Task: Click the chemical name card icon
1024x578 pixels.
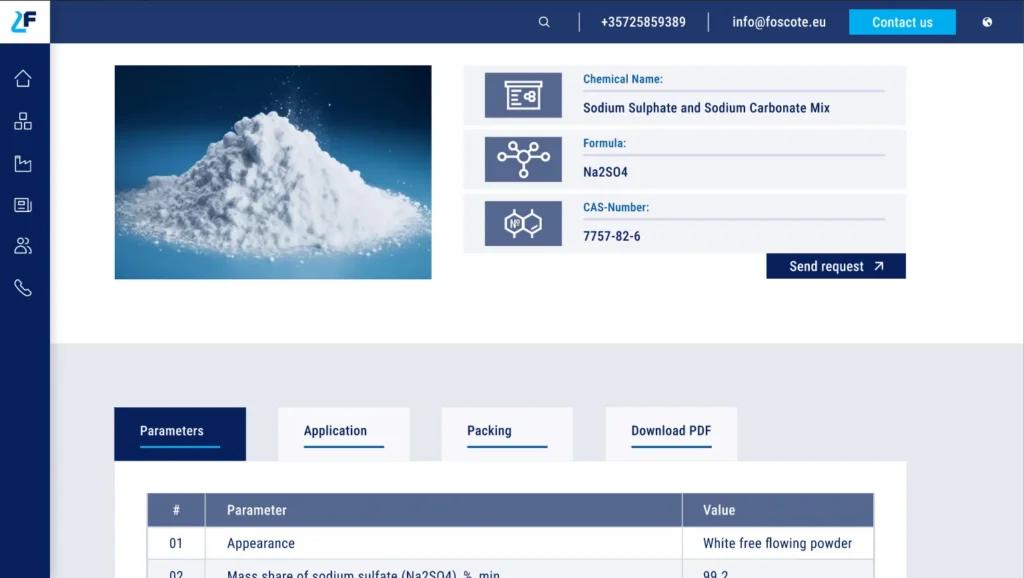Action: pos(523,95)
